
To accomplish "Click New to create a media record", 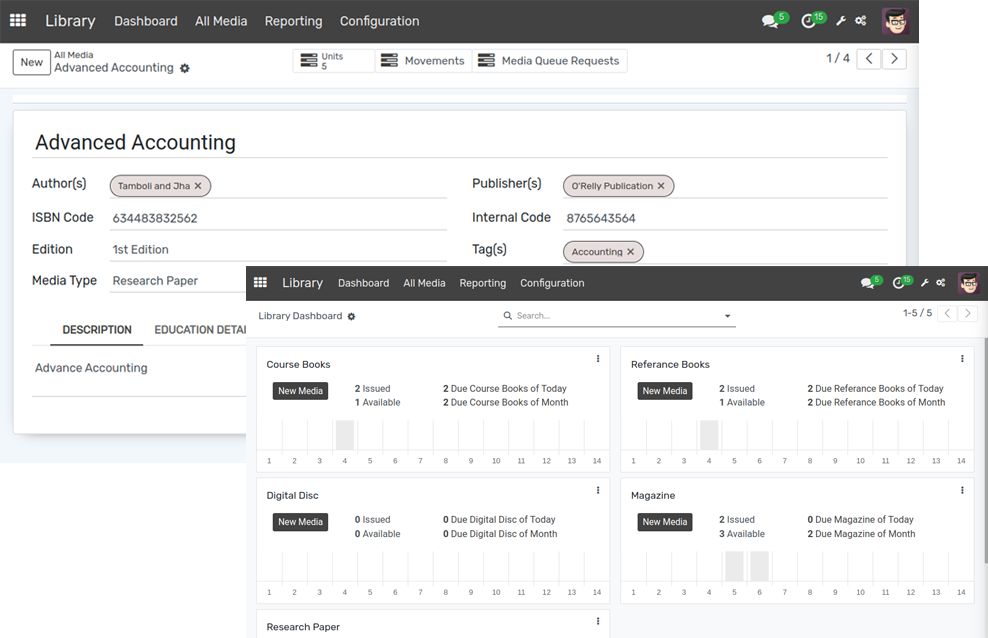I will [31, 62].
